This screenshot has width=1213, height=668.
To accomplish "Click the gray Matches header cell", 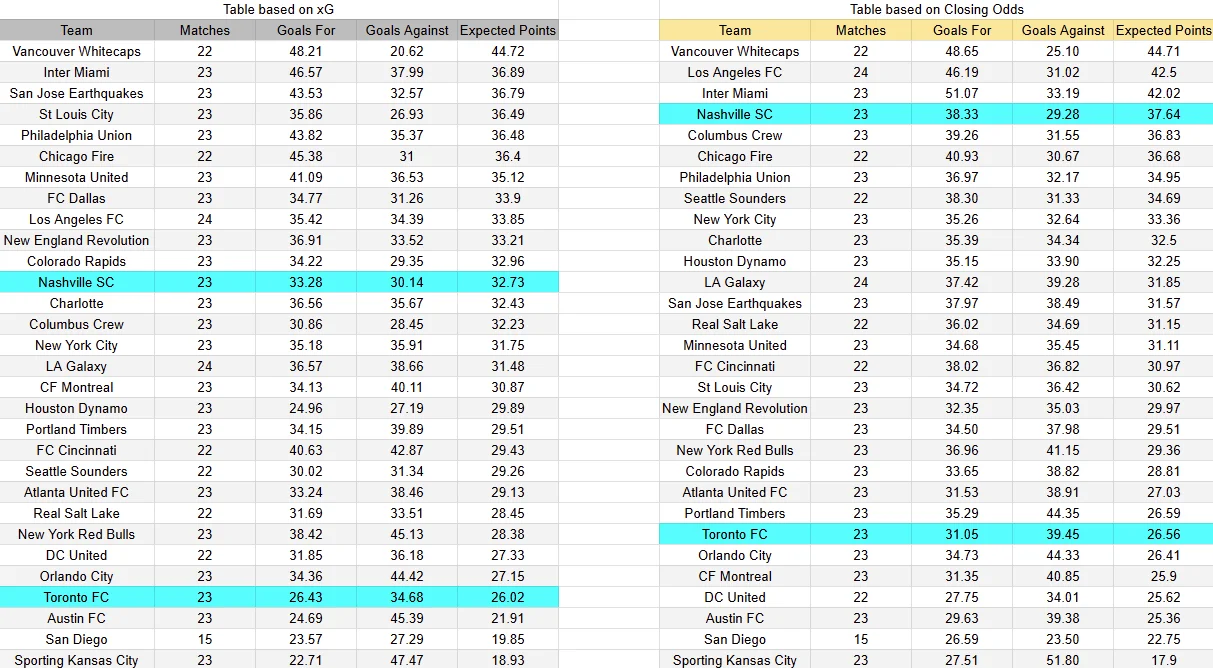I will pyautogui.click(x=205, y=30).
